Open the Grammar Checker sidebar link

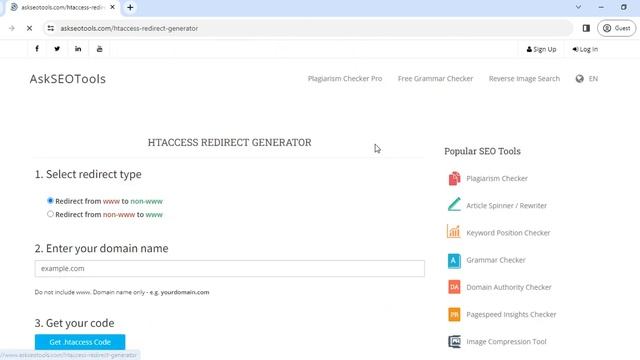click(x=496, y=260)
